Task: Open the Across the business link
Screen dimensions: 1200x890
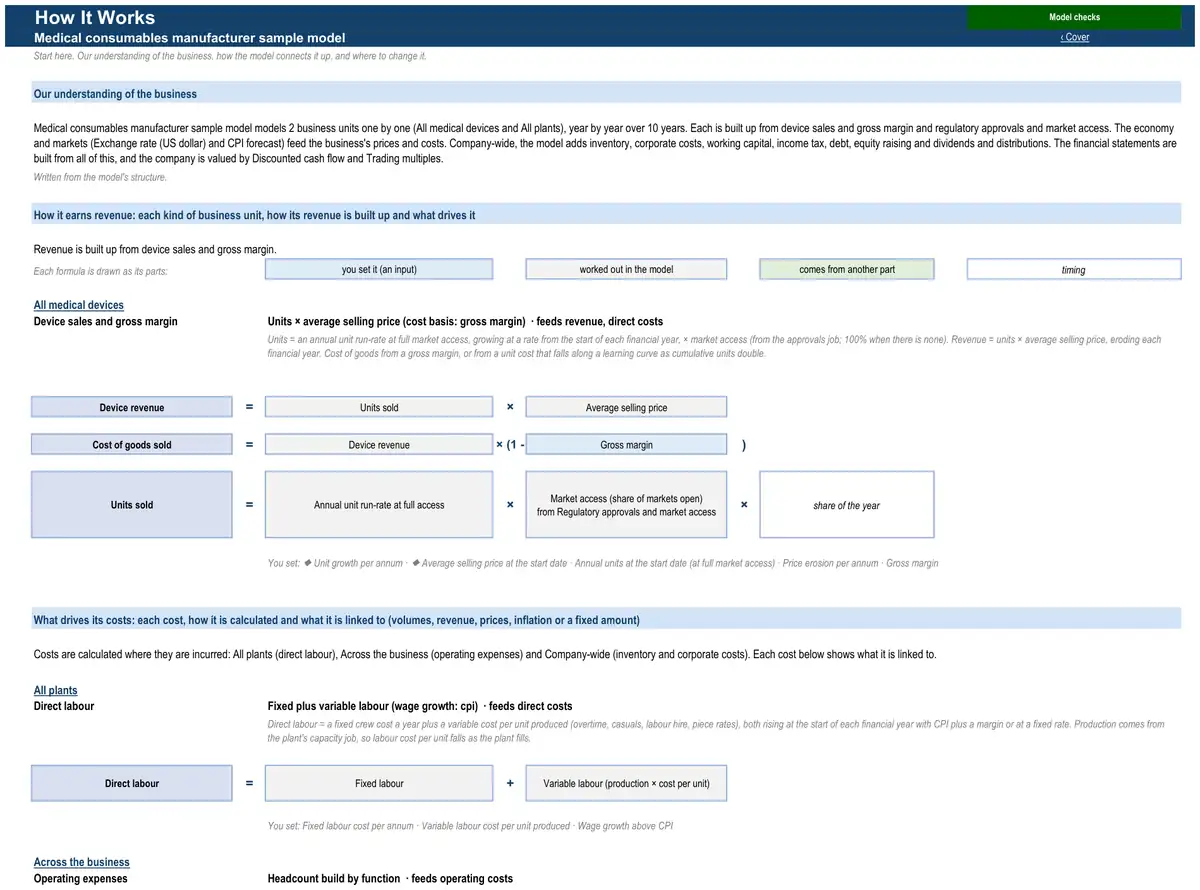Action: pos(82,862)
